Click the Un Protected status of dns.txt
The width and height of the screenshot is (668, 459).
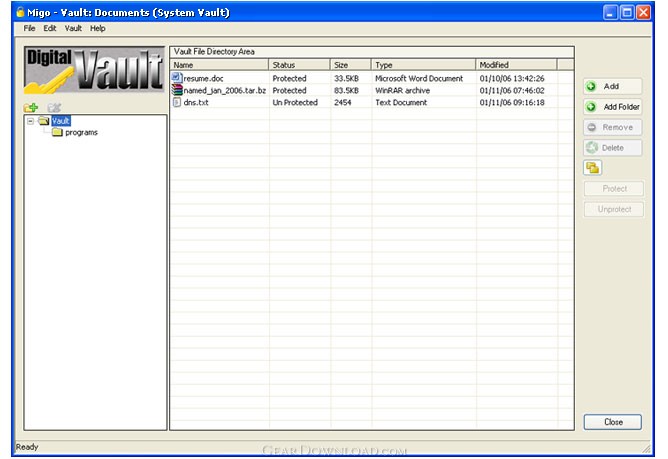pos(295,102)
